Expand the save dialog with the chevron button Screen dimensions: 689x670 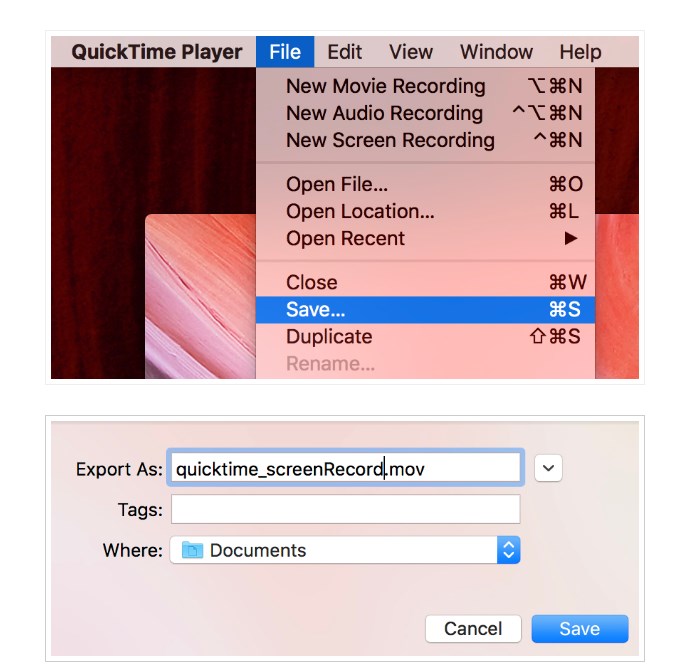548,468
